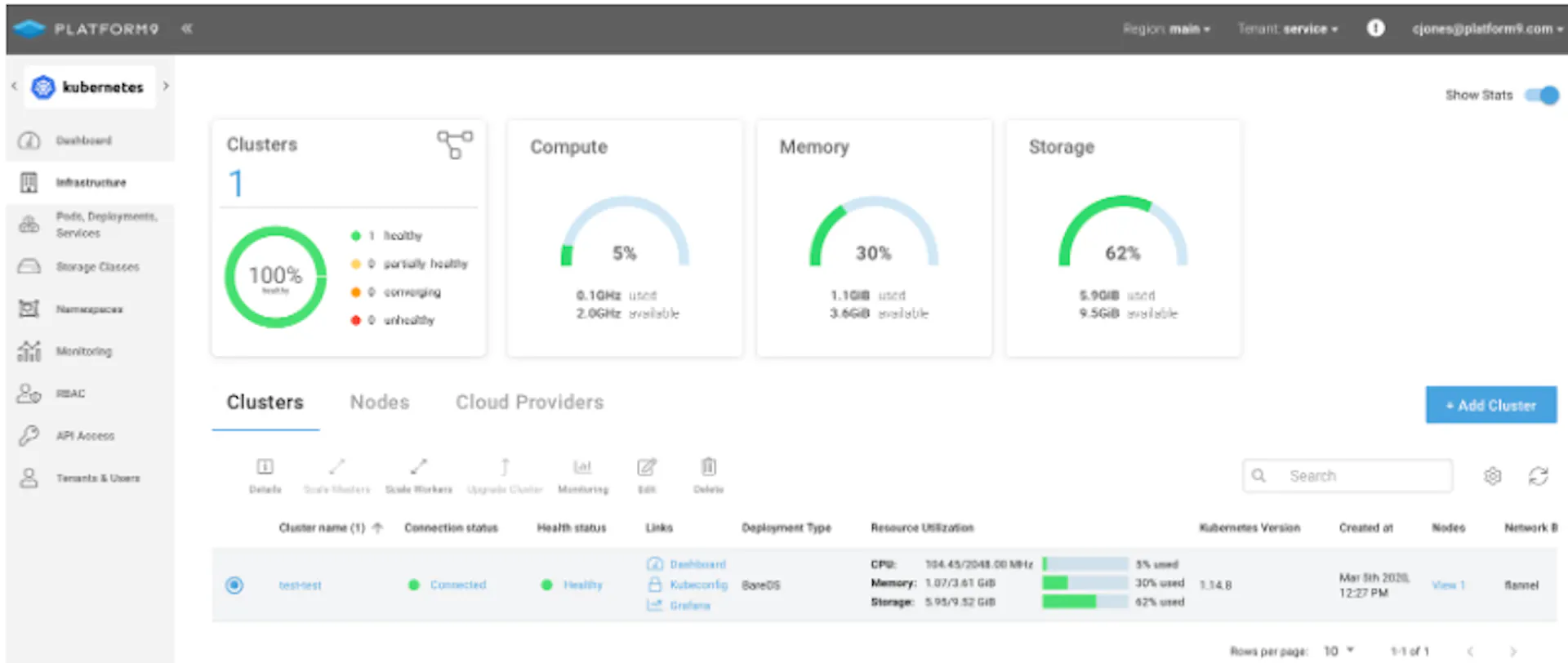Click the Memory 30% usage bar
The width and height of the screenshot is (1568, 663).
(1085, 583)
